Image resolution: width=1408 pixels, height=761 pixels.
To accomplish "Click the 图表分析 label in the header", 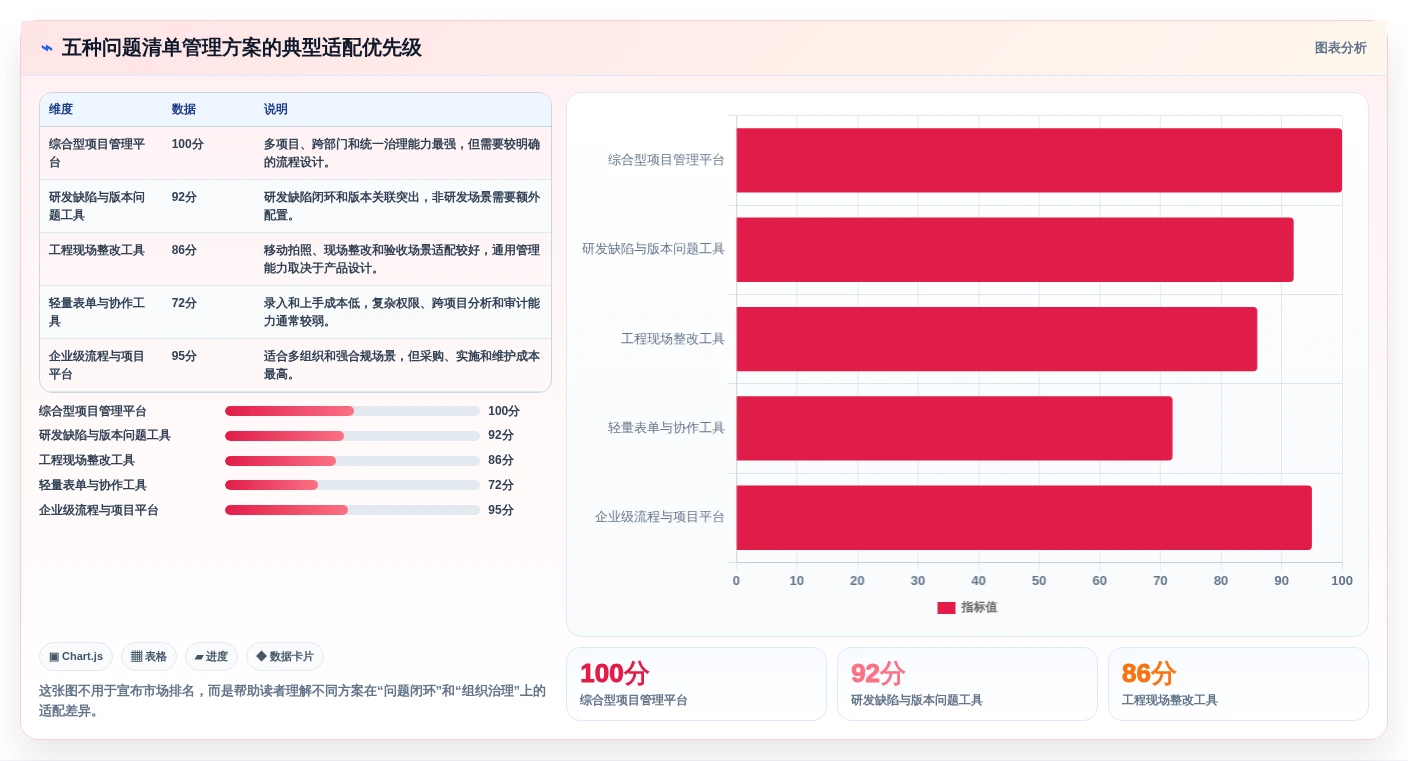I will pyautogui.click(x=1340, y=48).
